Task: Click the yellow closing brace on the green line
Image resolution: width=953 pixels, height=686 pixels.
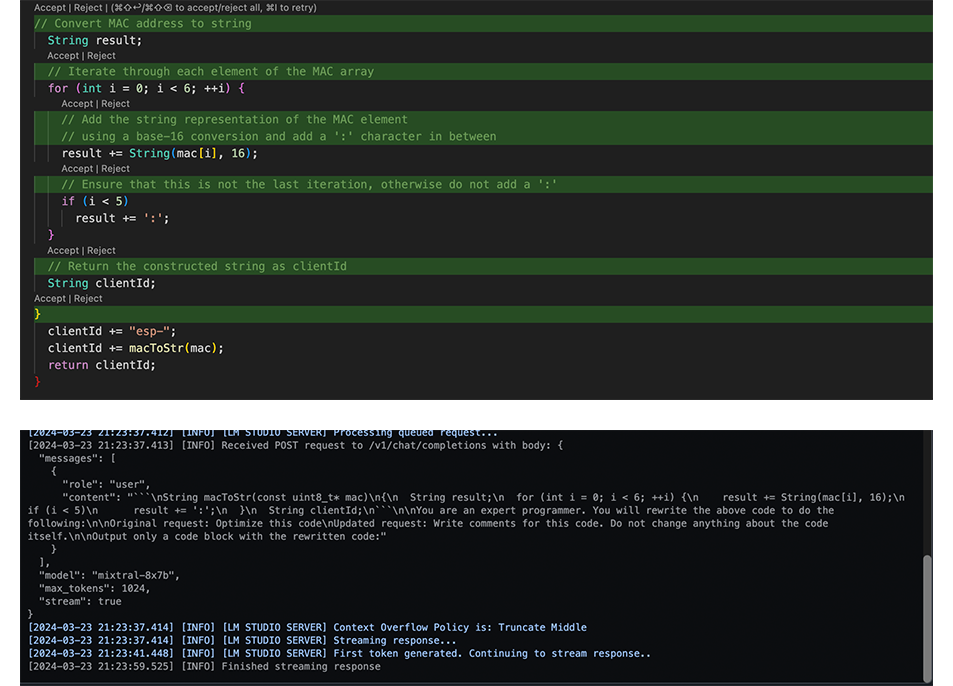Action: tap(38, 314)
